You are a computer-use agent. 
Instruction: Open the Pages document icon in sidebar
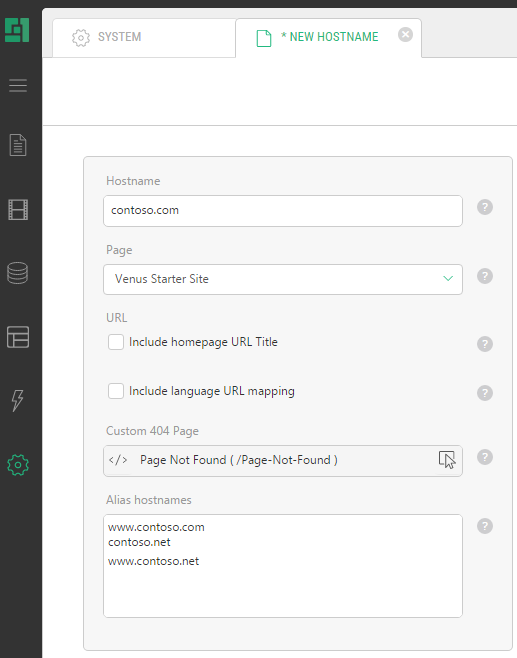click(x=18, y=145)
